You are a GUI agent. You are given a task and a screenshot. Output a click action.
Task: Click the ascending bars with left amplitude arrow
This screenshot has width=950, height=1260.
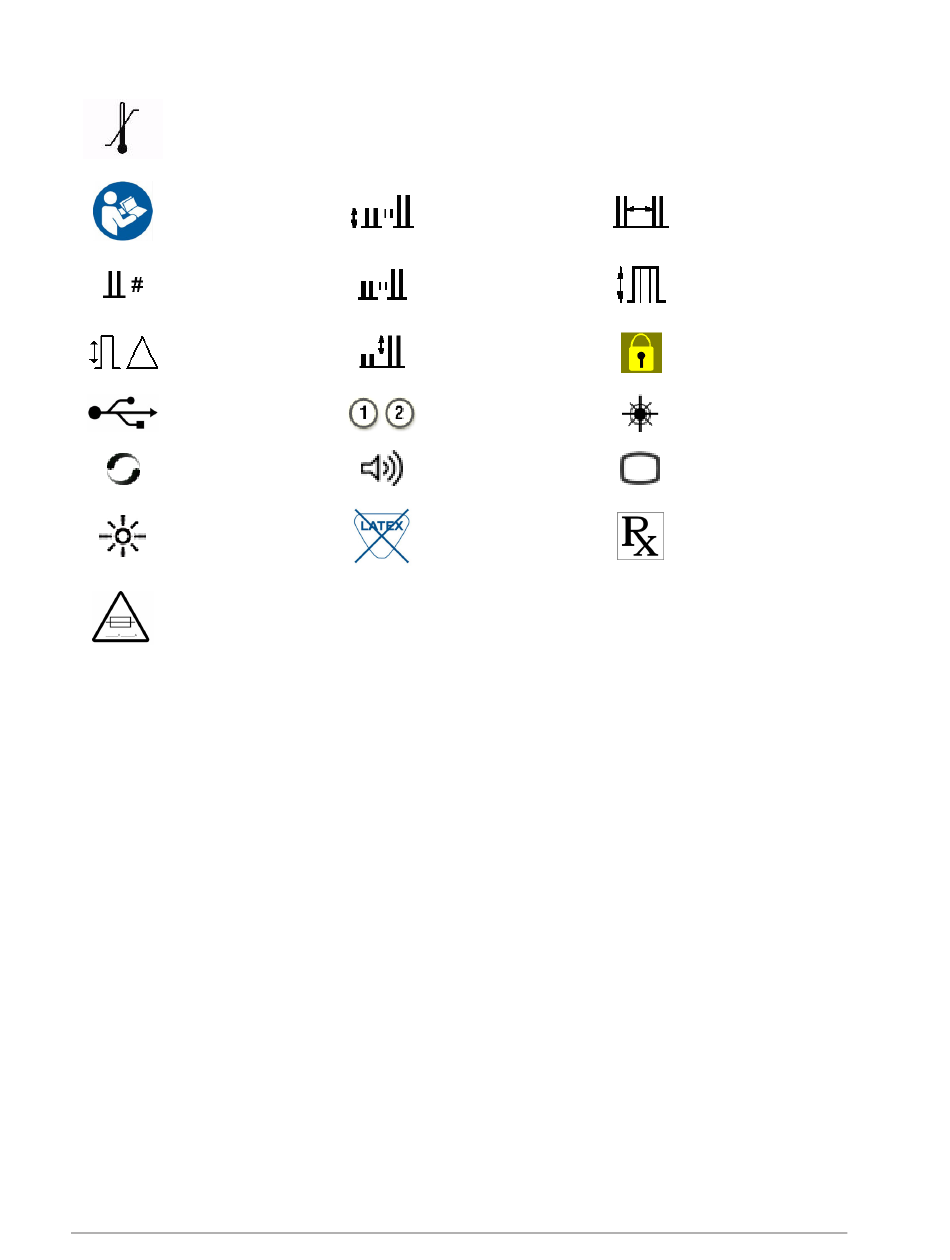(382, 213)
